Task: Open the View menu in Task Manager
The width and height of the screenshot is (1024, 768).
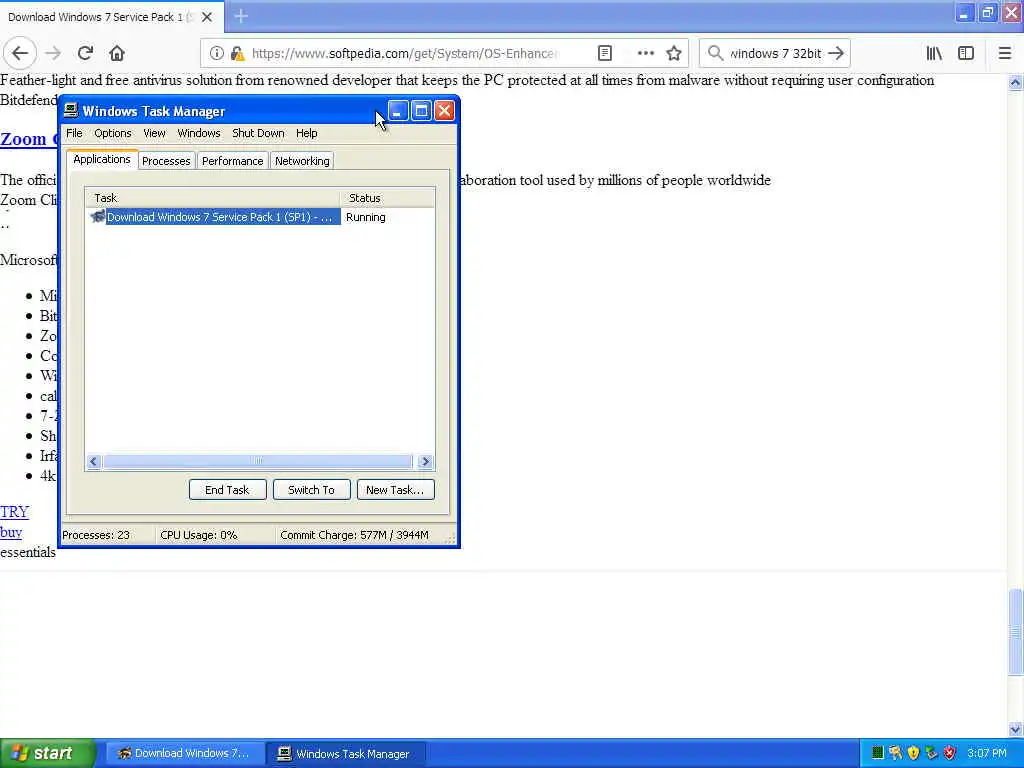Action: (154, 133)
